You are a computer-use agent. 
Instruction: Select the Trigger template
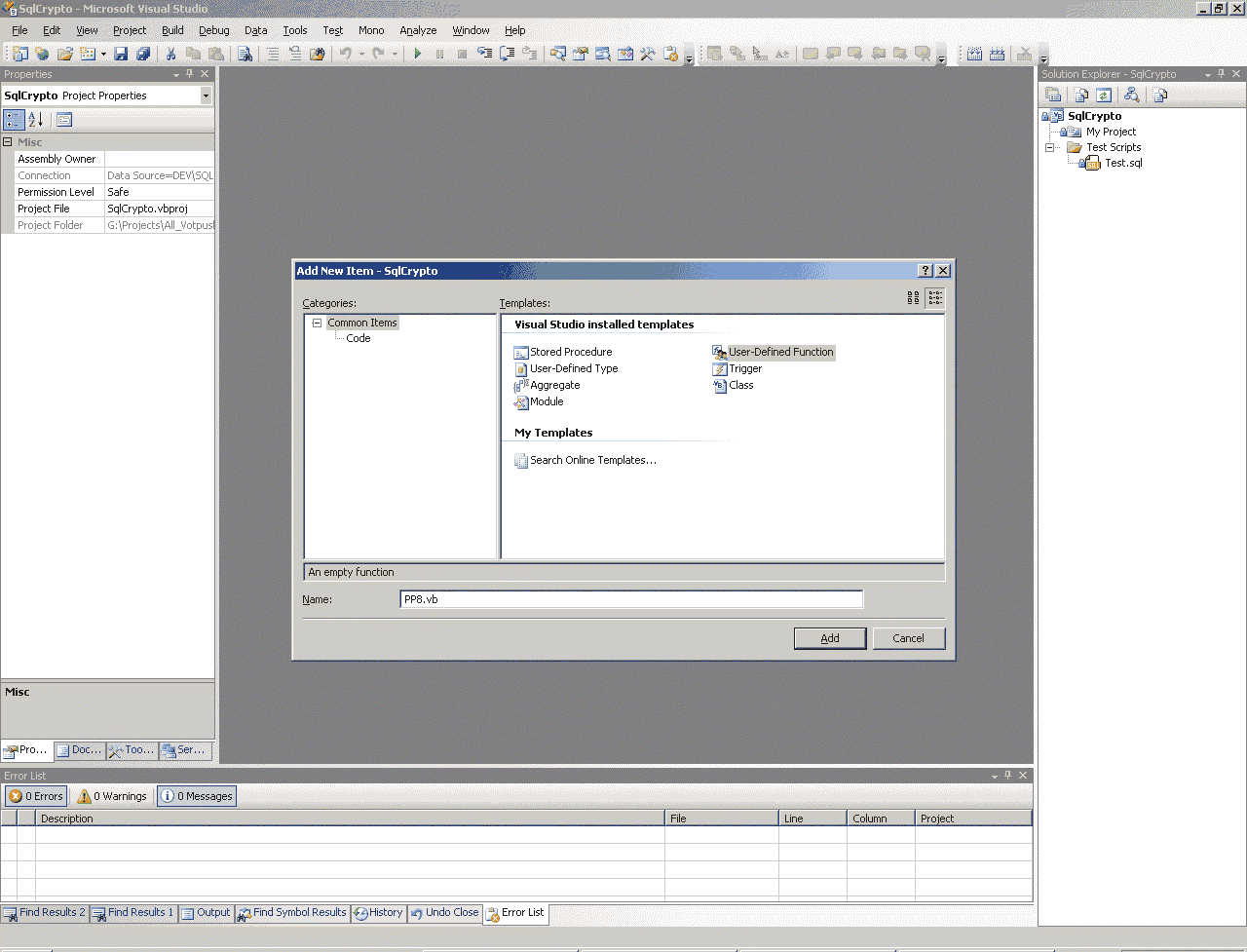737,368
